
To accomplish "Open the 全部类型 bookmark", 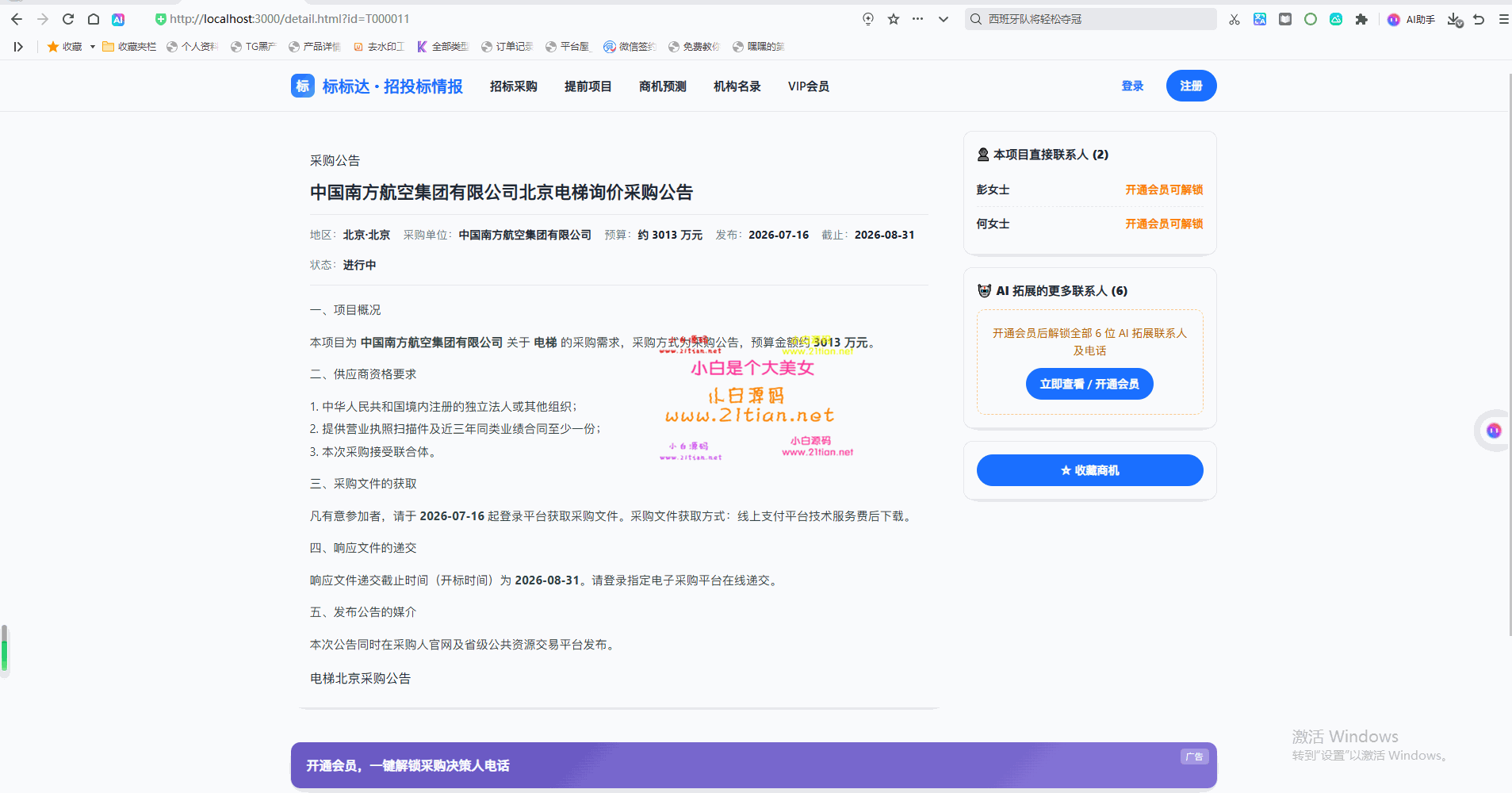I will pyautogui.click(x=443, y=47).
